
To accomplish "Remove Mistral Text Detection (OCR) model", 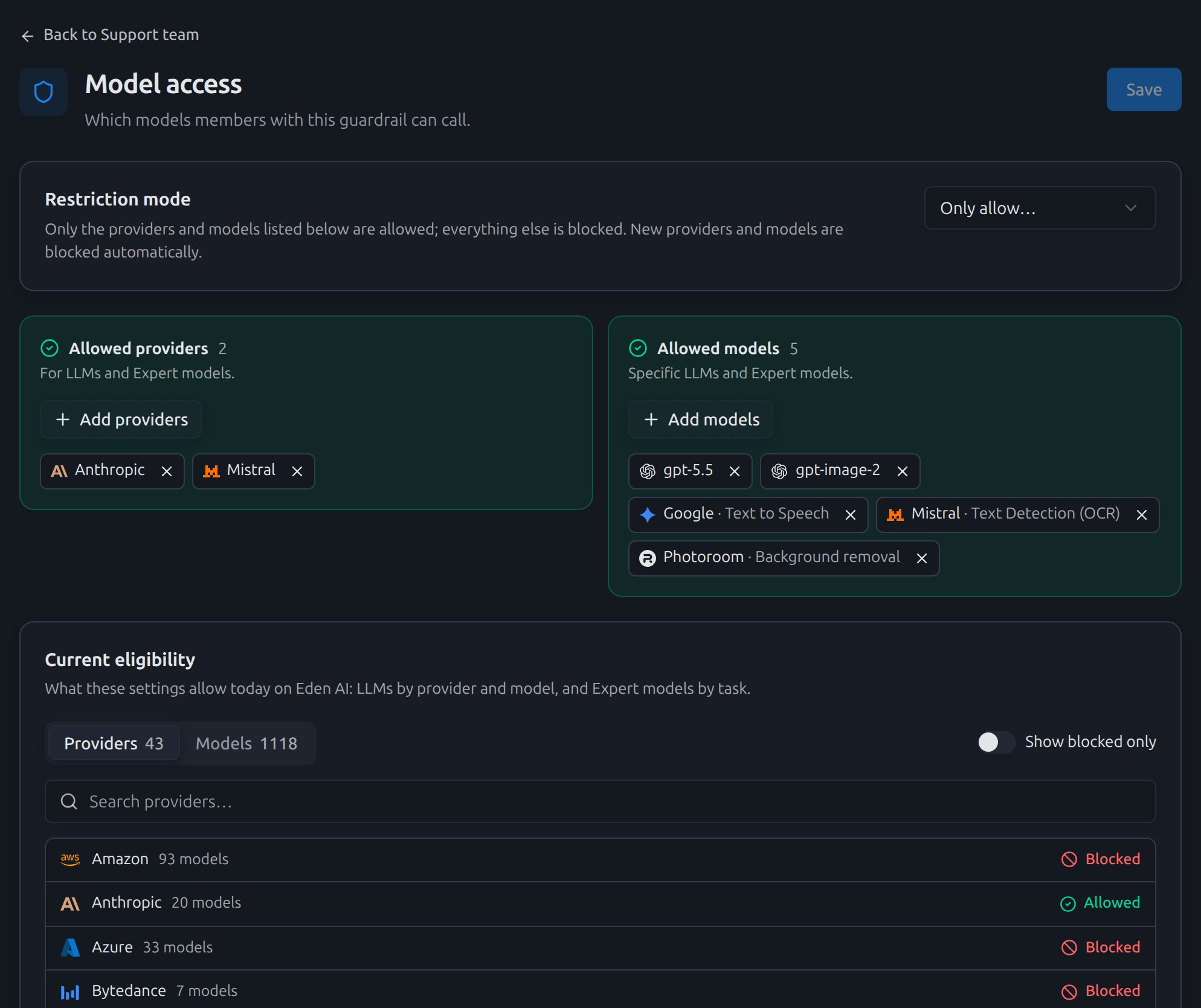I will click(1142, 515).
